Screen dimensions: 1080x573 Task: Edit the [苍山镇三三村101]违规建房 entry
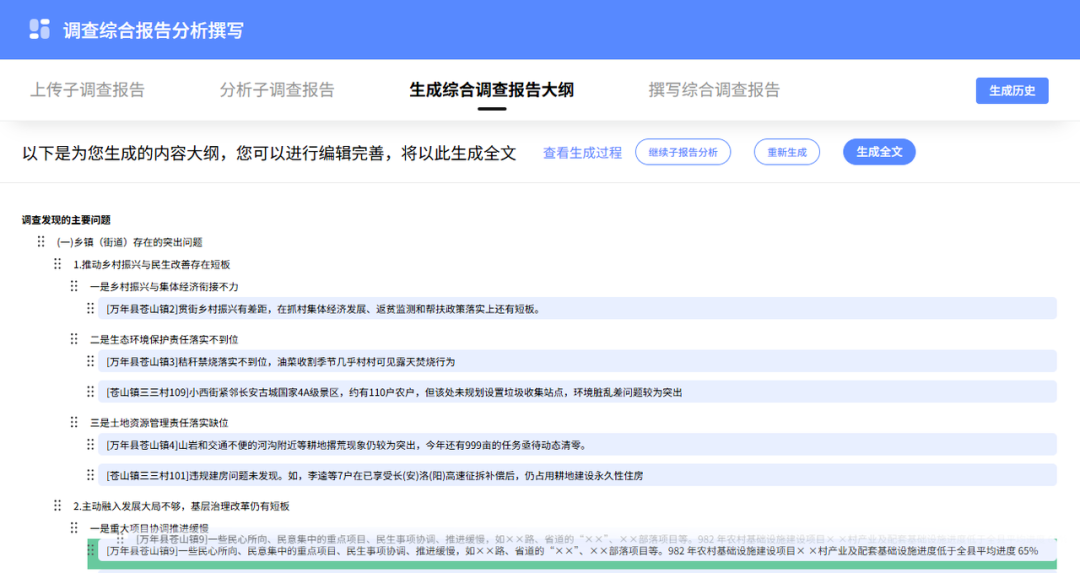click(577, 475)
